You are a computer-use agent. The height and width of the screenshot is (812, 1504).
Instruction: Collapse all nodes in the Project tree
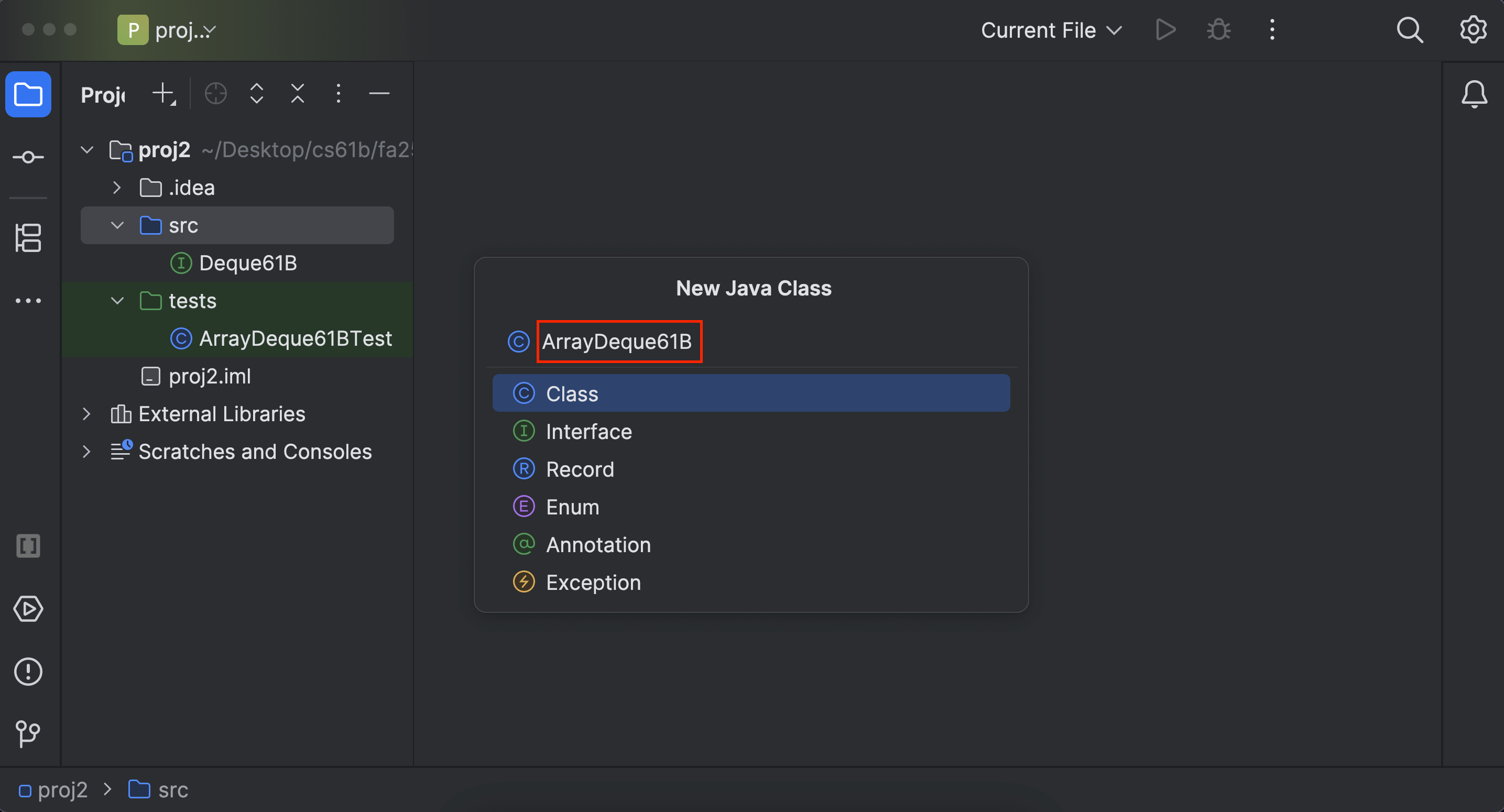tap(297, 93)
